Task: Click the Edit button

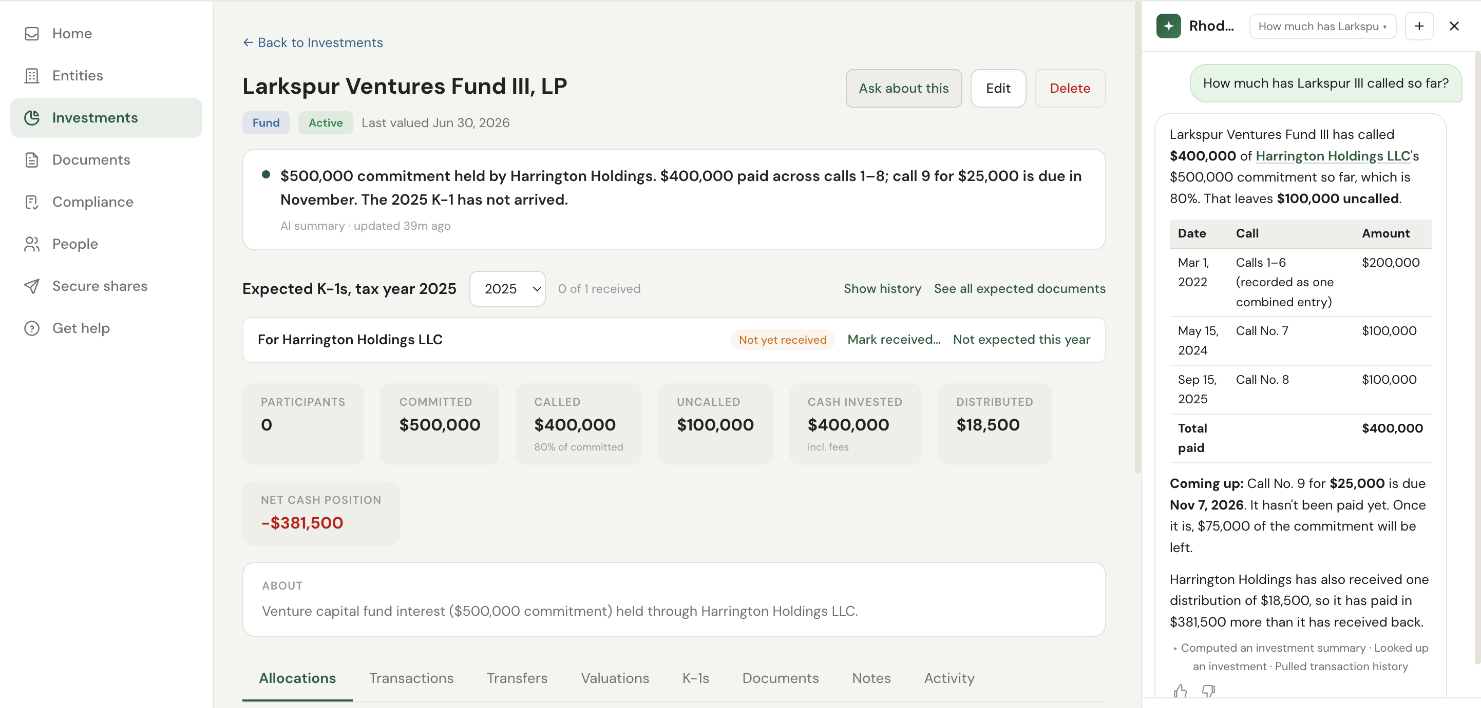Action: [998, 88]
